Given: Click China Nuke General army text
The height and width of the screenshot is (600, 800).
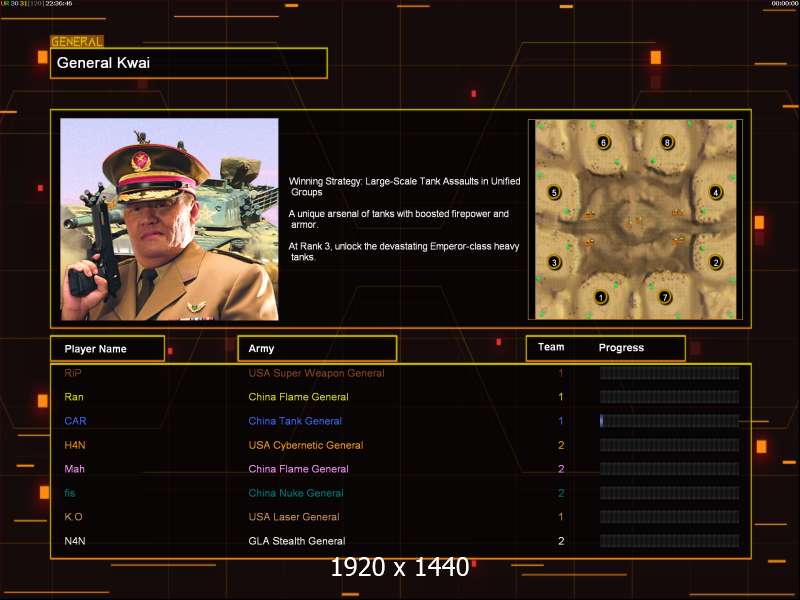Looking at the screenshot, I should pyautogui.click(x=296, y=493).
